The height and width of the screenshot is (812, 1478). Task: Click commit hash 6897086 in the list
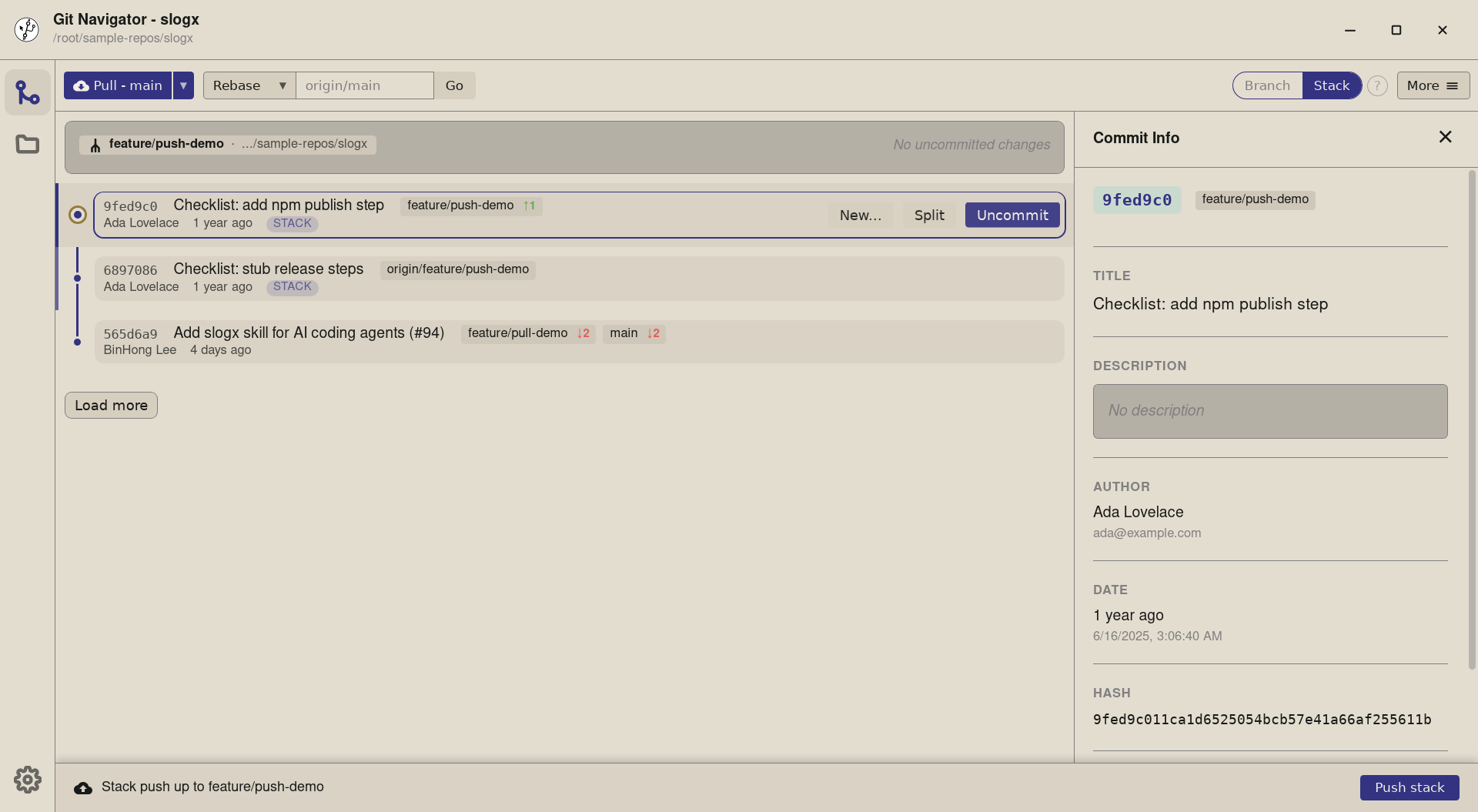[x=130, y=270]
